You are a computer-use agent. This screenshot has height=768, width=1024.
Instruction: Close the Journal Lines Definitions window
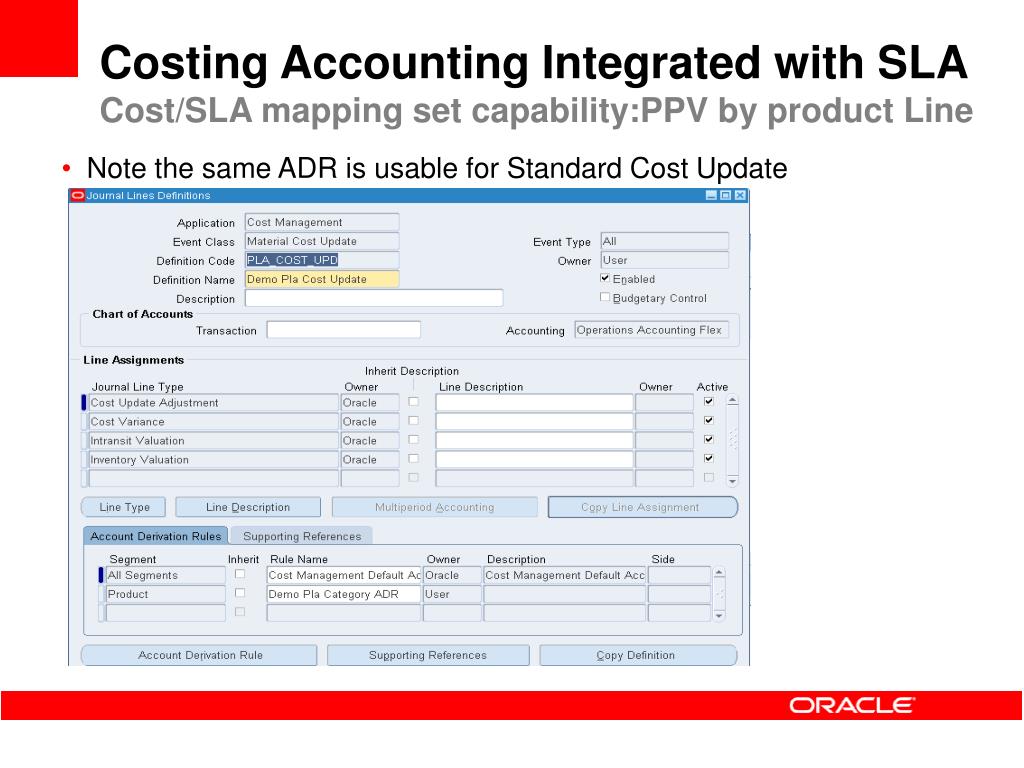[x=740, y=195]
